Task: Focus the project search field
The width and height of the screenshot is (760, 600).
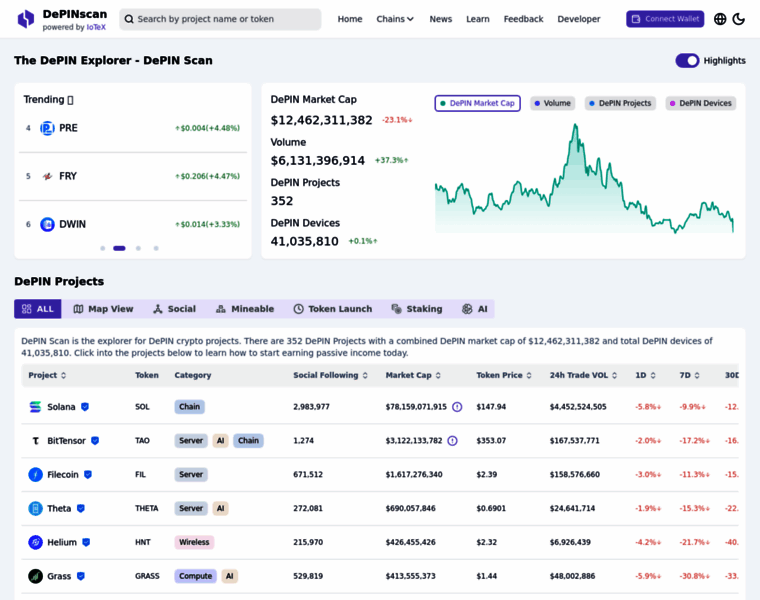Action: pos(220,19)
